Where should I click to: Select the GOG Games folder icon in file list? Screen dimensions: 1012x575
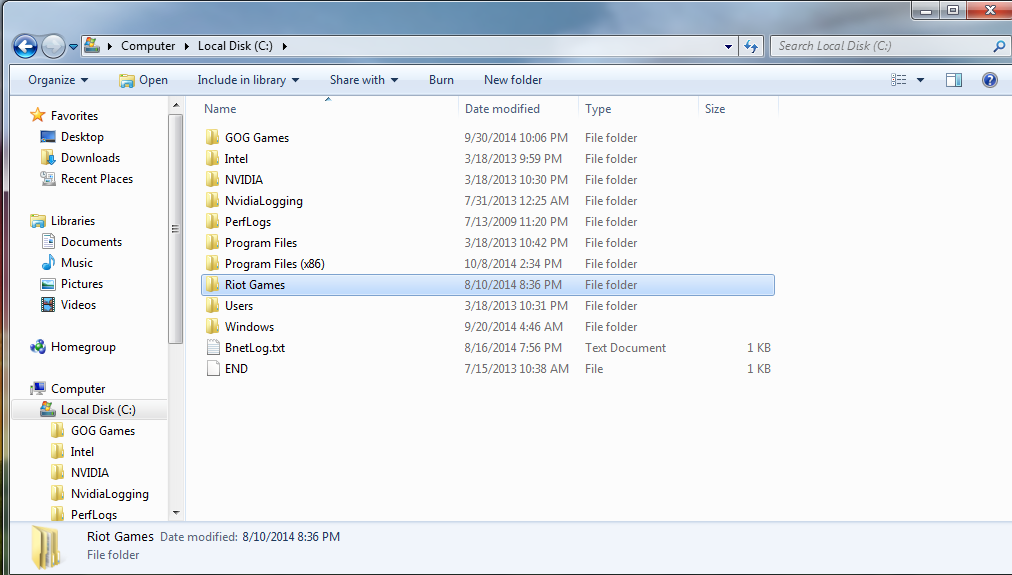pos(212,137)
